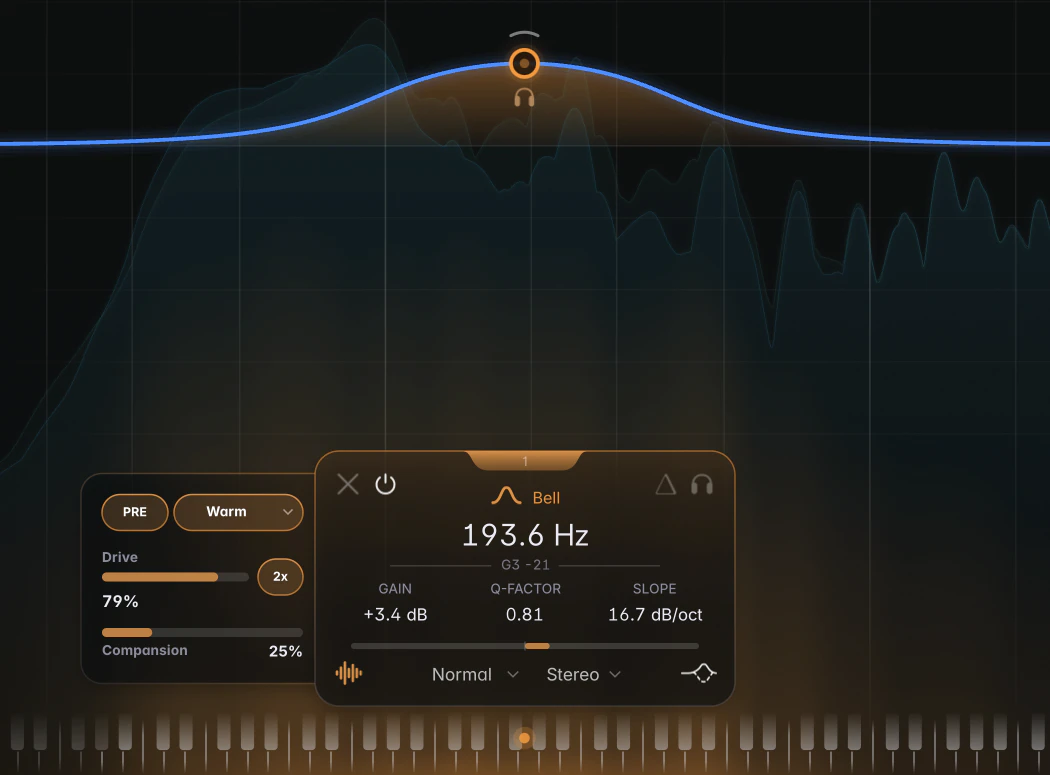
Task: Click the G3 -21 note label
Action: pos(526,565)
